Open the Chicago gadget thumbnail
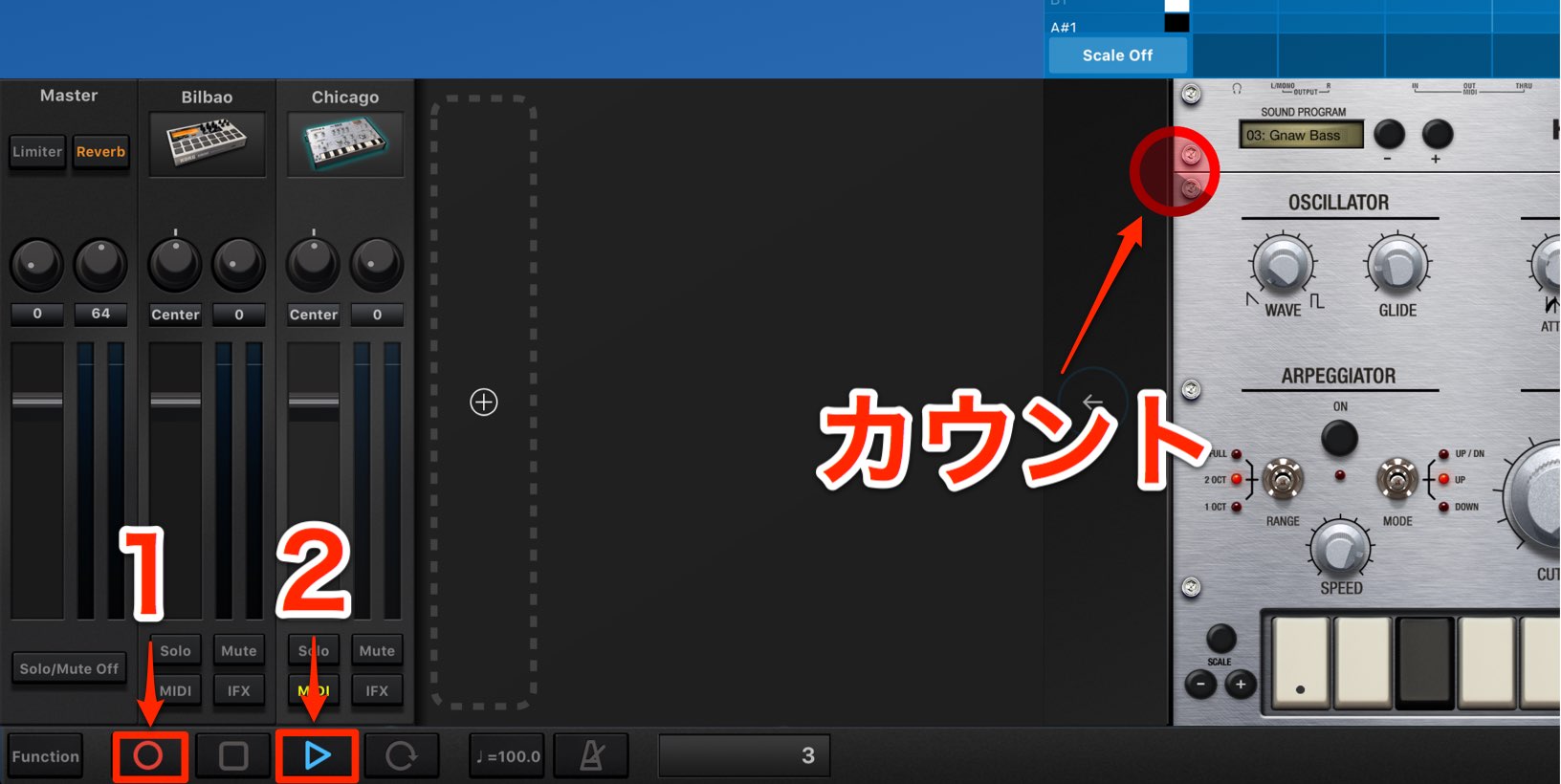 345,144
